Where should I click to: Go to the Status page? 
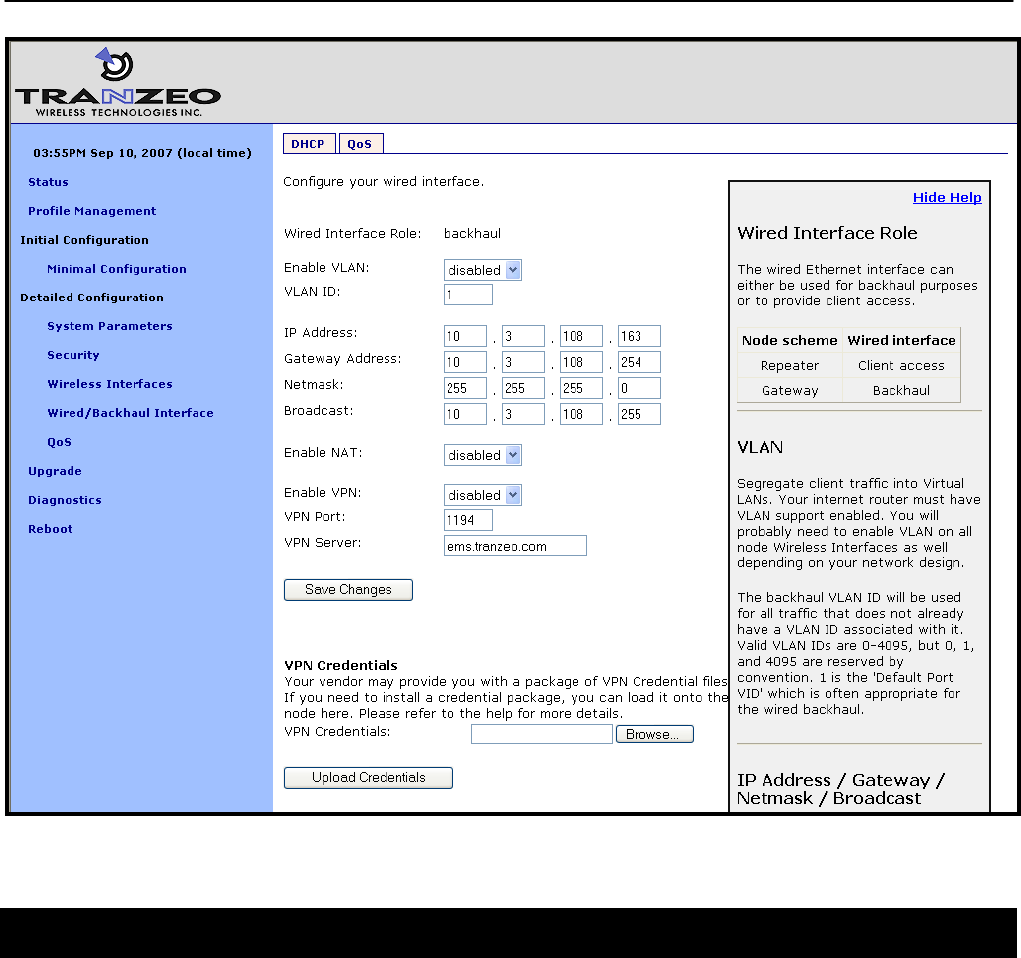[x=48, y=182]
